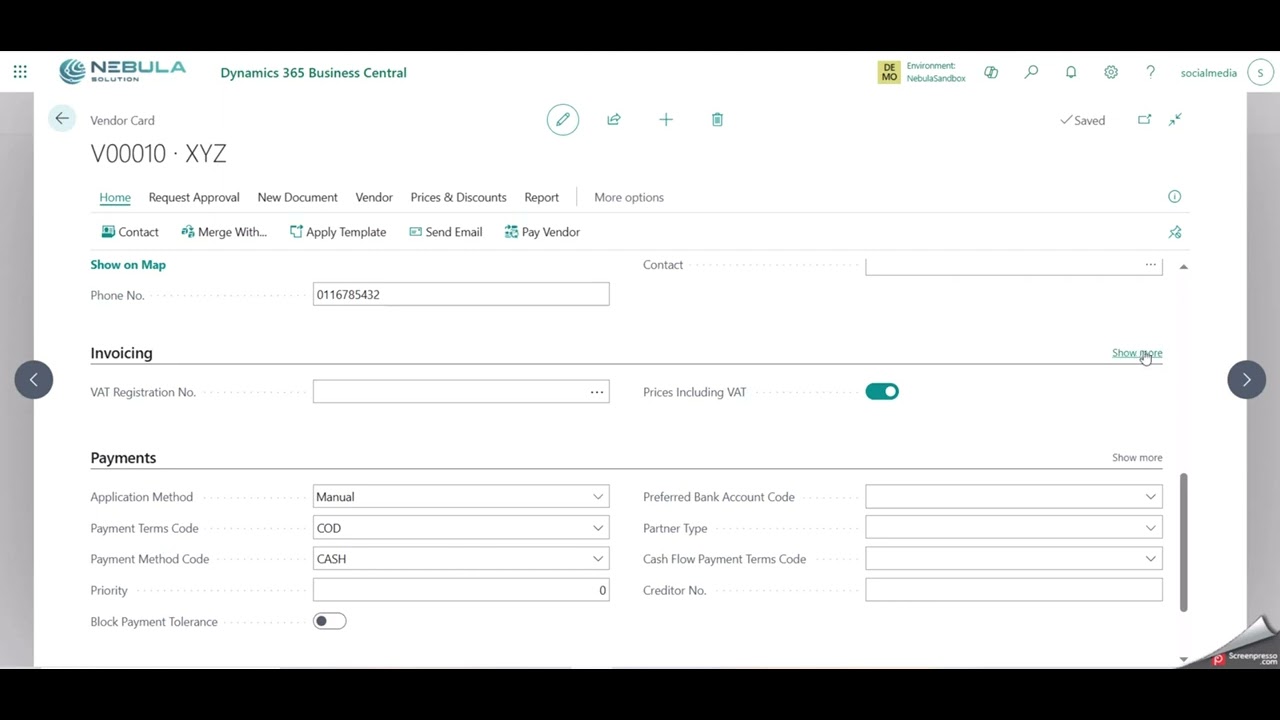Click the pin icon on action bar
The height and width of the screenshot is (720, 1280).
pyautogui.click(x=1175, y=232)
